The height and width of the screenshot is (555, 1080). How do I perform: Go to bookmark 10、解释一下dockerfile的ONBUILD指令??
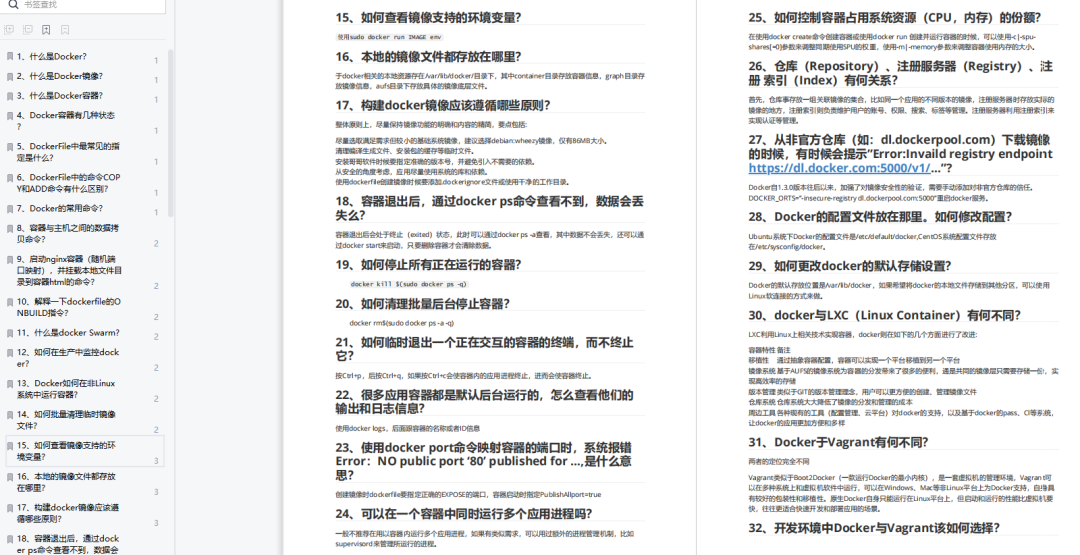tap(69, 307)
